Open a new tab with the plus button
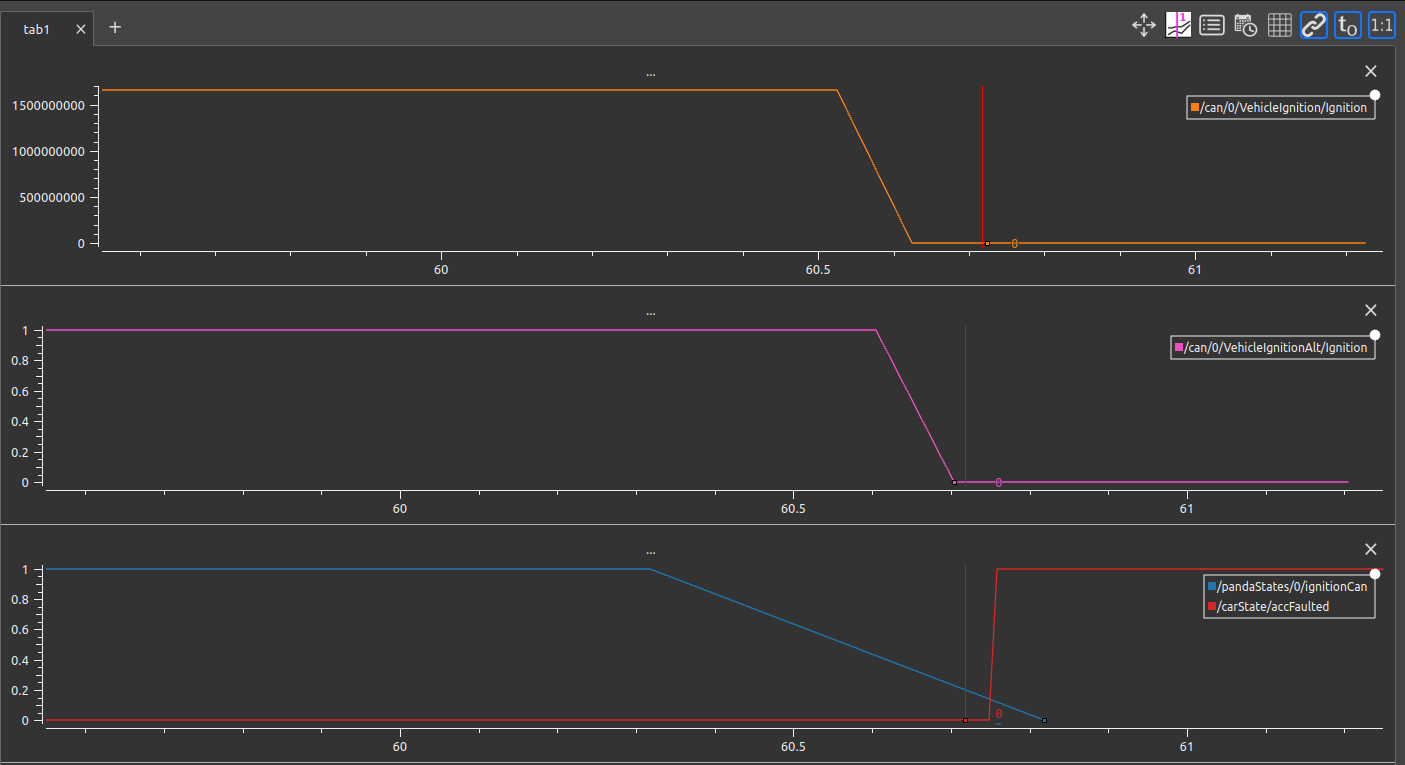 pyautogui.click(x=114, y=27)
